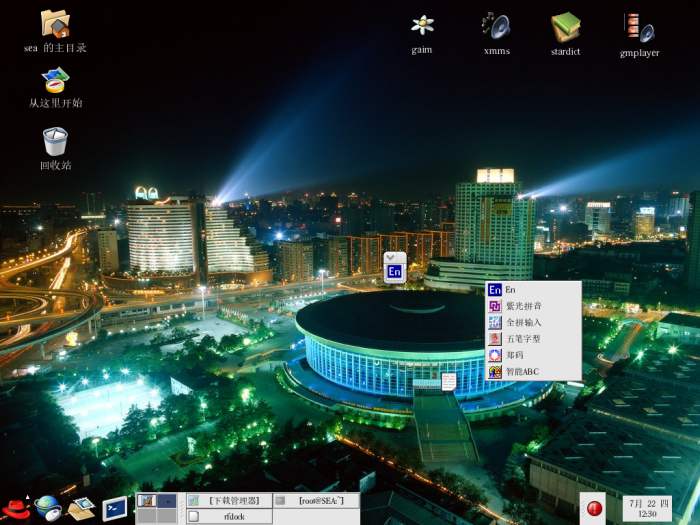
Task: Expand the input method floating bar chevron
Action: [394, 257]
